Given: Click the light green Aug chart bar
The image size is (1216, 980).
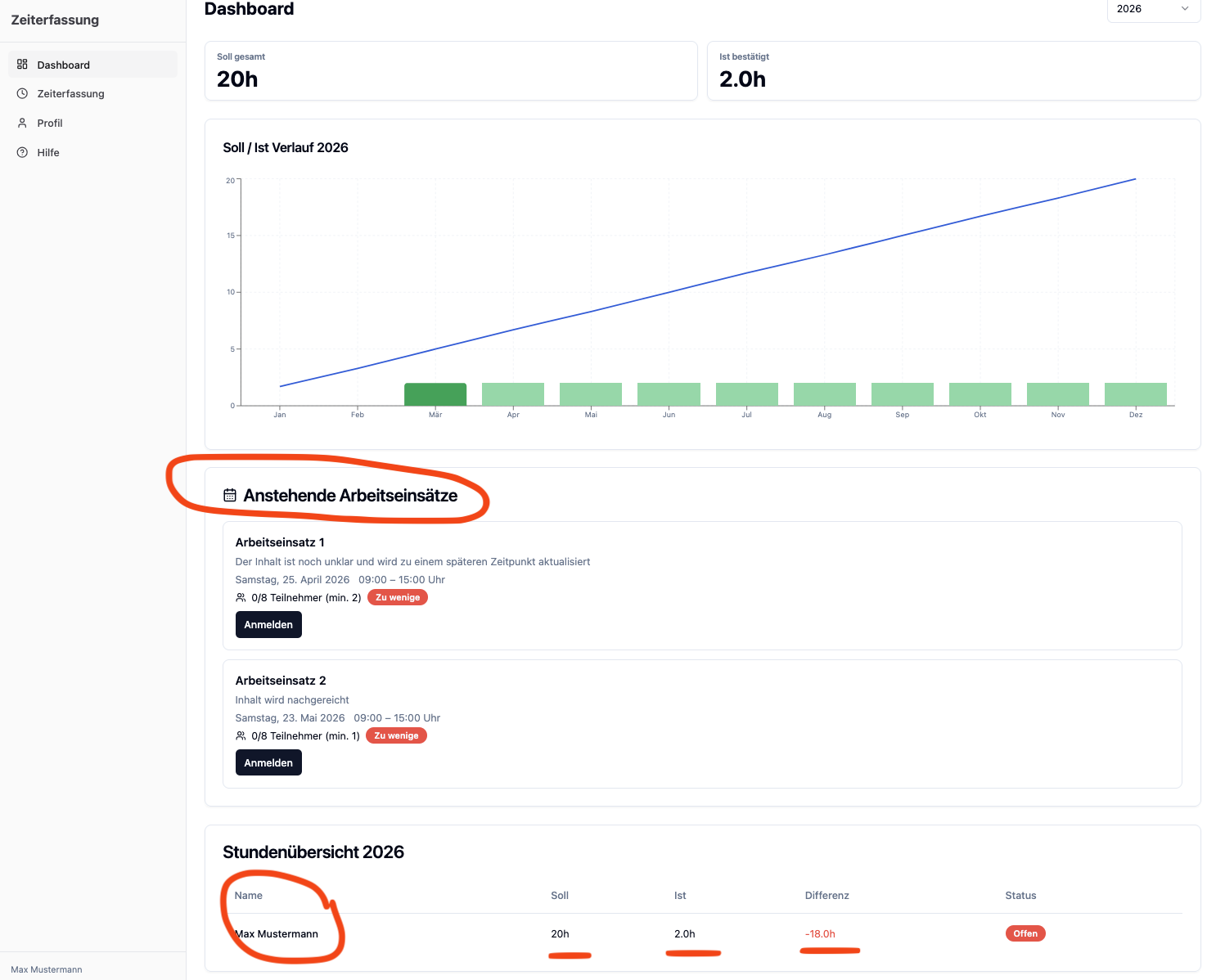Looking at the screenshot, I should click(824, 394).
